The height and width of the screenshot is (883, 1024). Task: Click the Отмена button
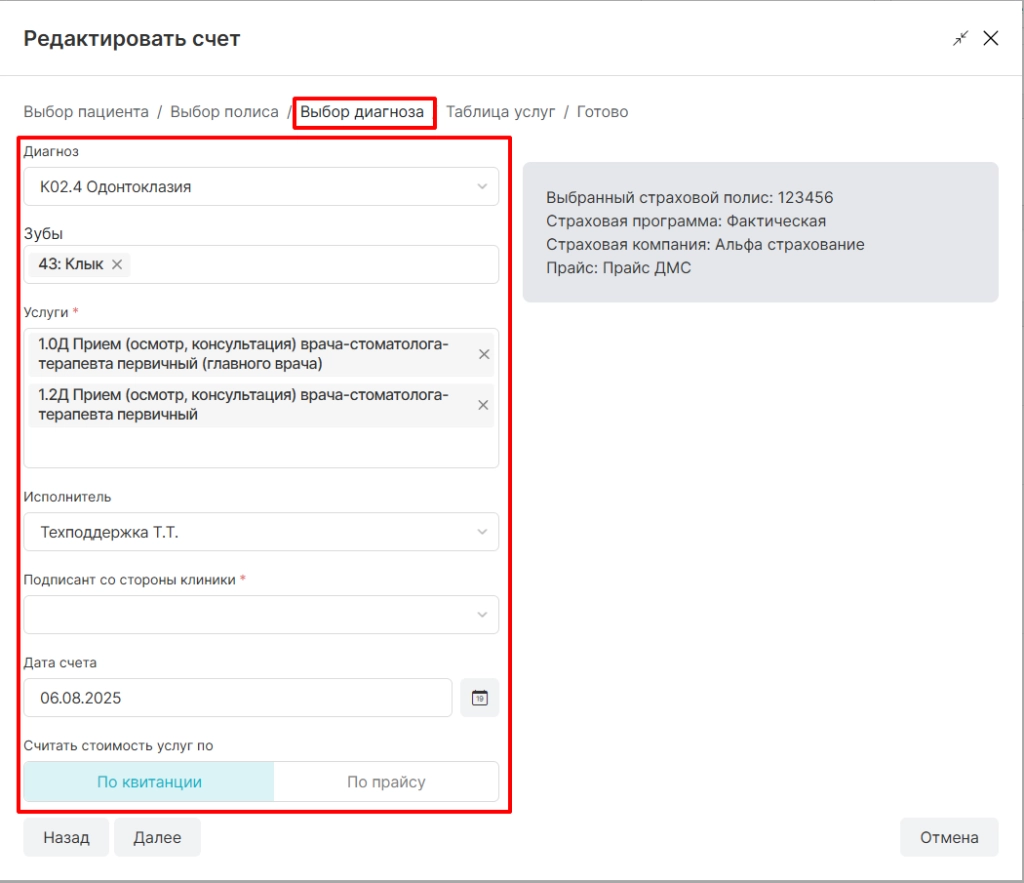tap(948, 838)
